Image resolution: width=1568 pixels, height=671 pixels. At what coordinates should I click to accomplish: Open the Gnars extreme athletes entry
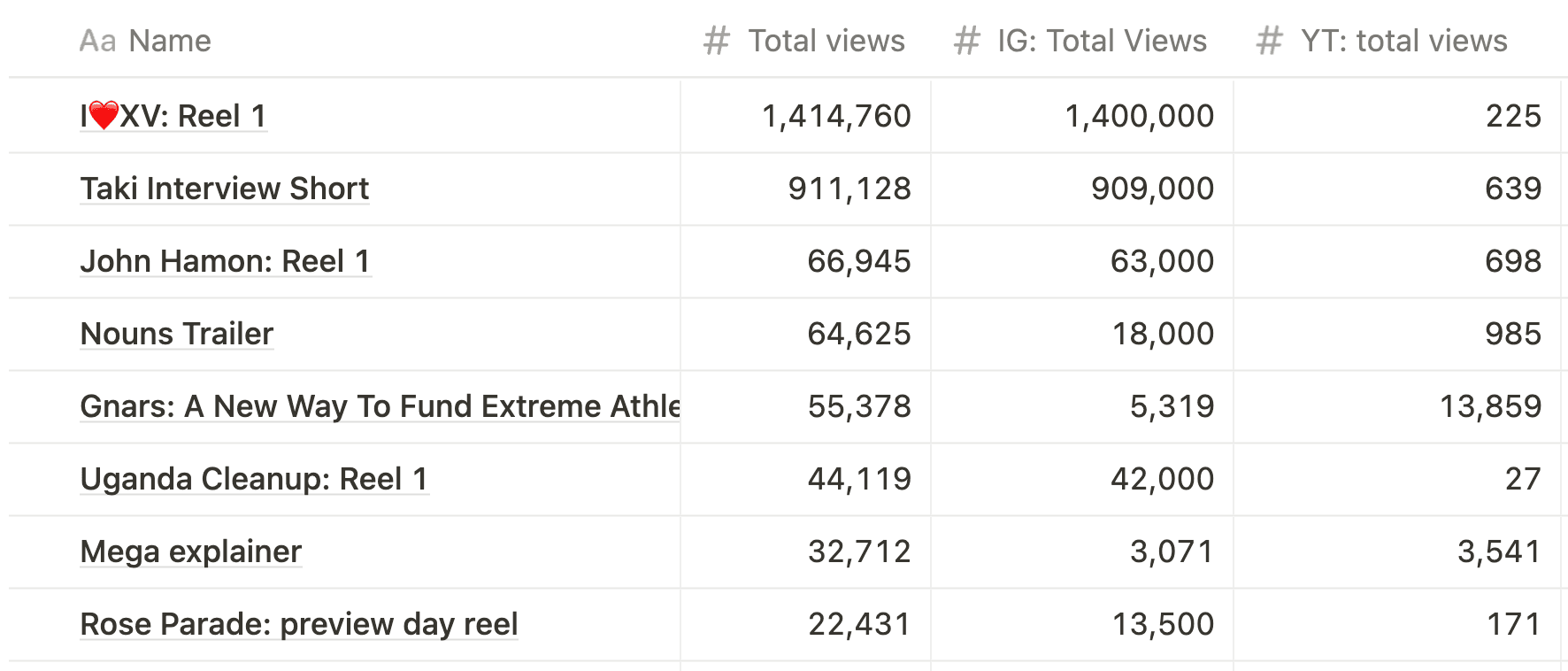(x=379, y=406)
